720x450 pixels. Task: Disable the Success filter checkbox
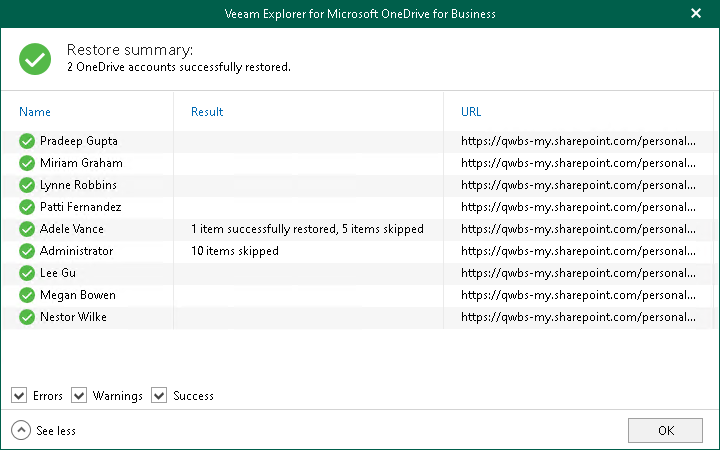[159, 396]
